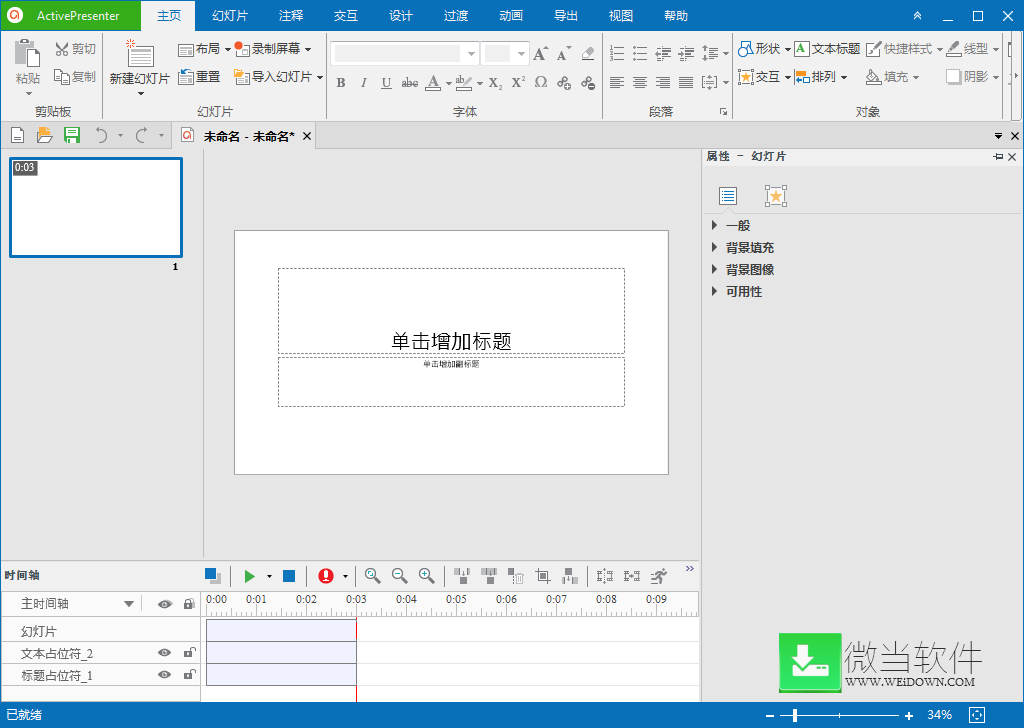Open the 录制屏幕 dropdown arrow
1024x728 pixels.
click(x=308, y=49)
